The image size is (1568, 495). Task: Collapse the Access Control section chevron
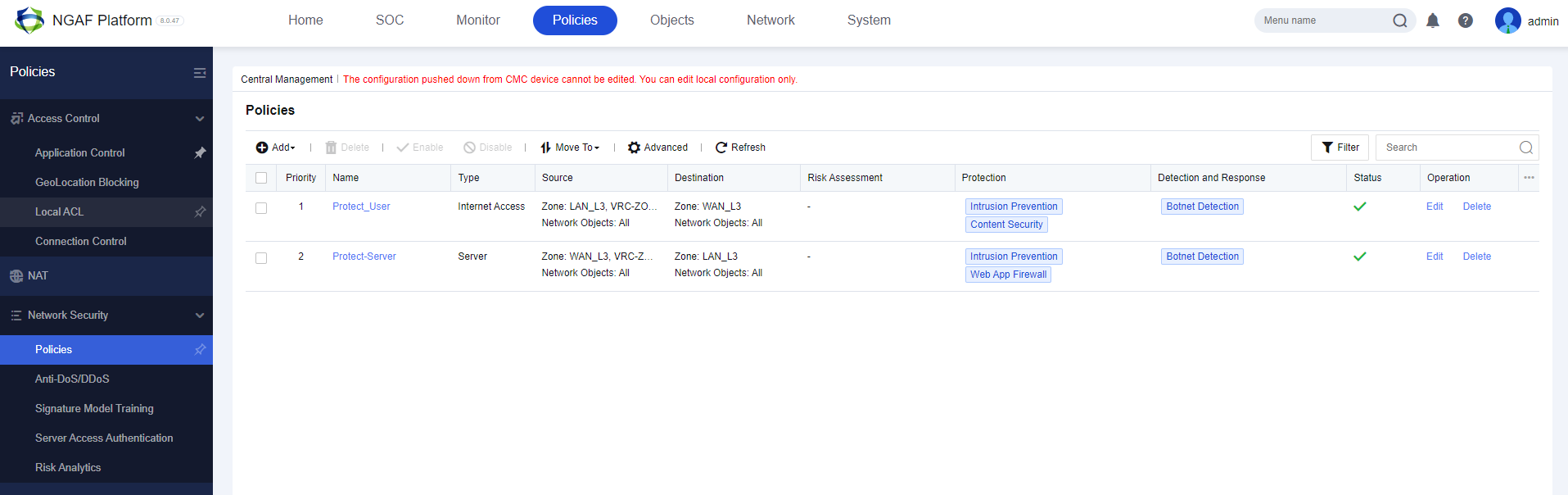click(200, 119)
